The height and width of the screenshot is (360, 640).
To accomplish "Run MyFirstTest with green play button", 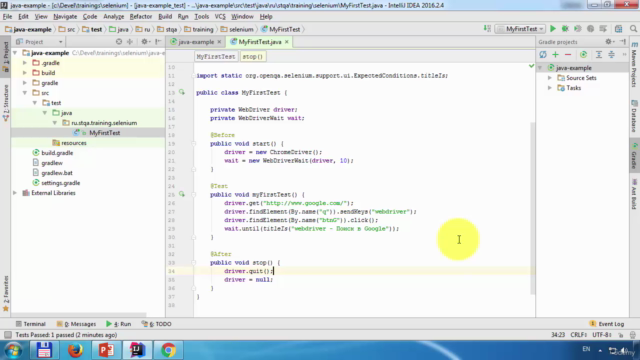I will (553, 29).
